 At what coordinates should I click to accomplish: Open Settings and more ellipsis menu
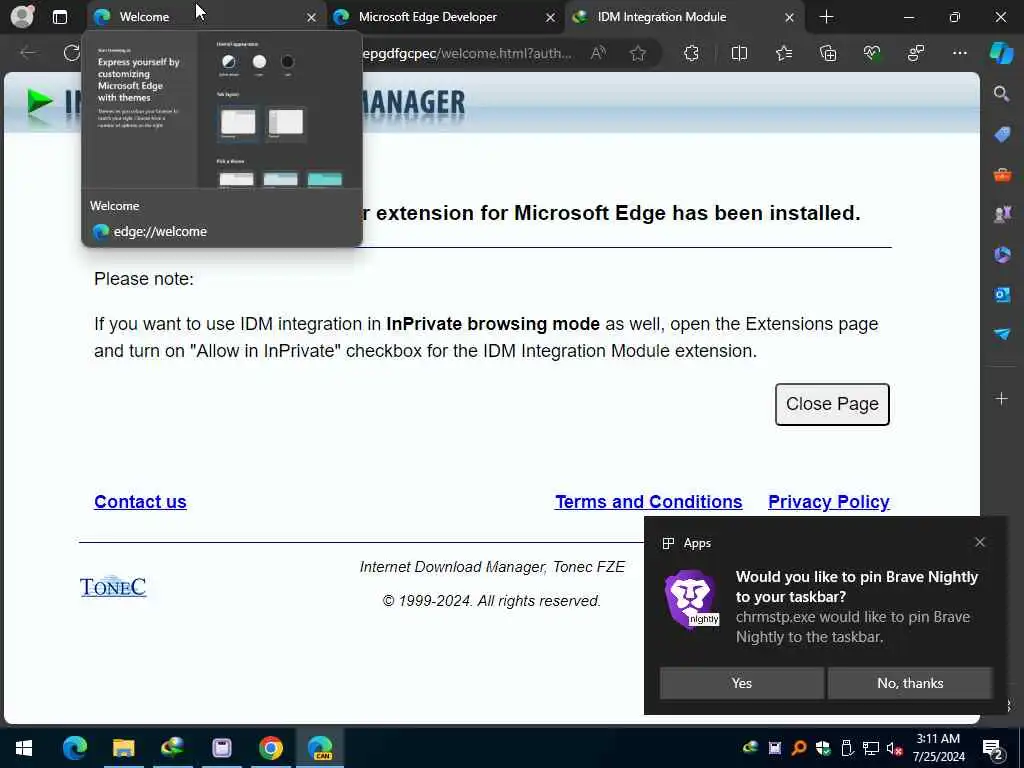(959, 54)
